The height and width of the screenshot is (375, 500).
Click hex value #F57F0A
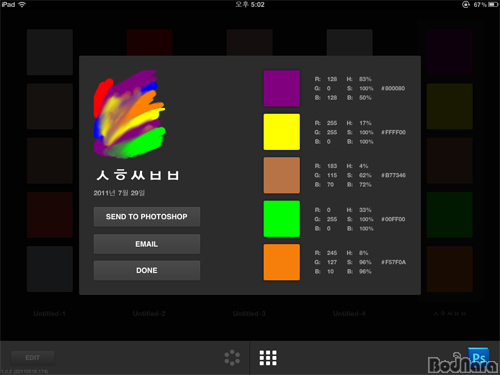(393, 262)
